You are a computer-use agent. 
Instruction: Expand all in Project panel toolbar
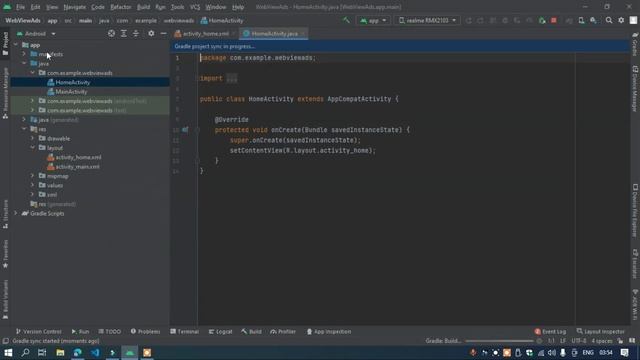click(x=124, y=33)
